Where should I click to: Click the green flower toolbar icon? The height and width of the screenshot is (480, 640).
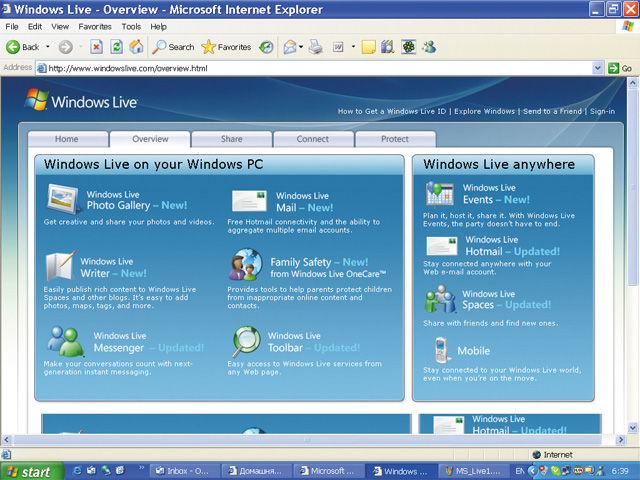pos(408,47)
